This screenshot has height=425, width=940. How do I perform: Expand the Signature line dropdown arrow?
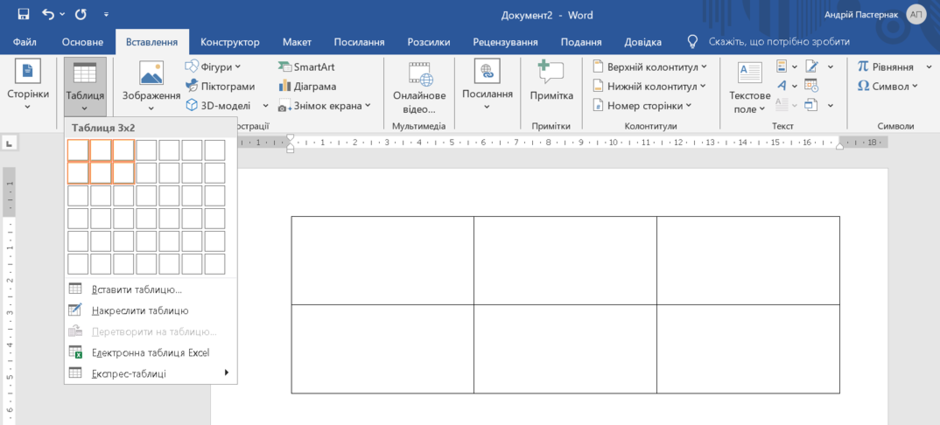830,66
